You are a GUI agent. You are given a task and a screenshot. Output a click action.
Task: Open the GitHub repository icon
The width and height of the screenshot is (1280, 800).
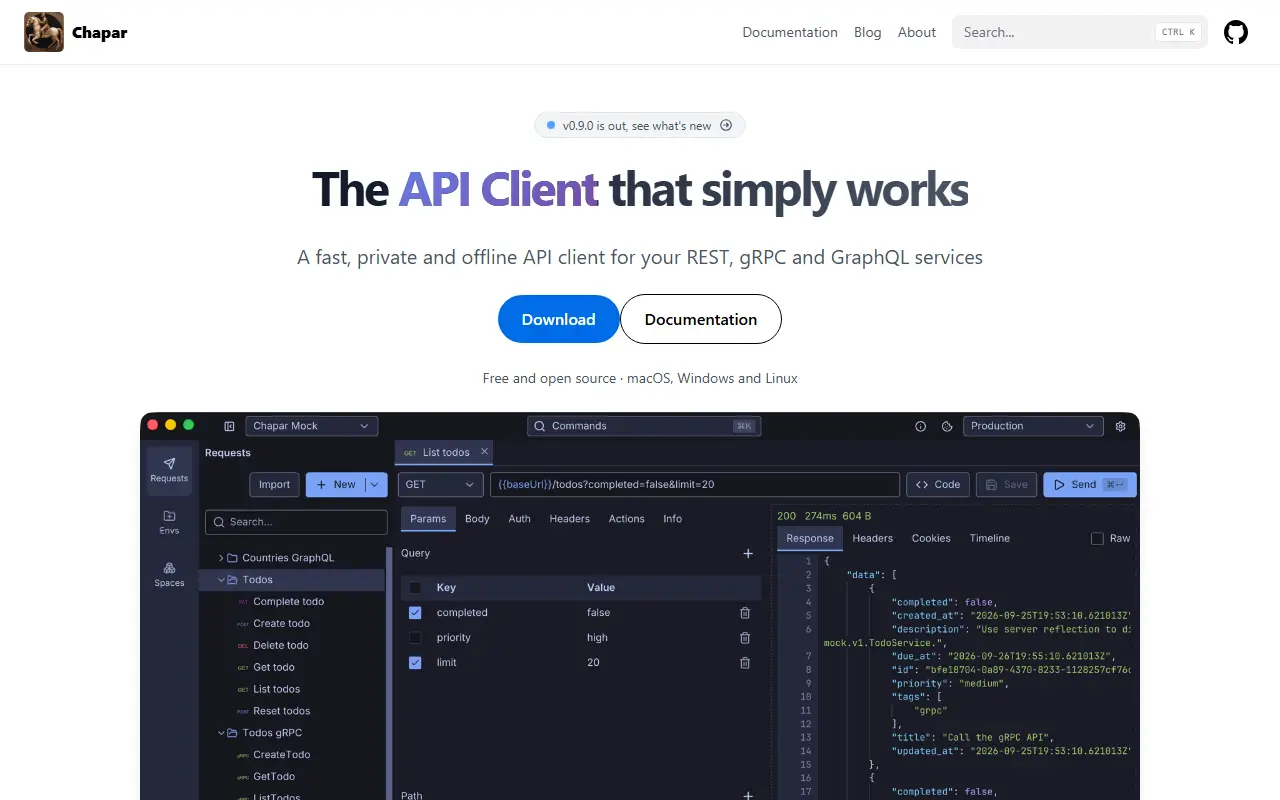(x=1236, y=32)
